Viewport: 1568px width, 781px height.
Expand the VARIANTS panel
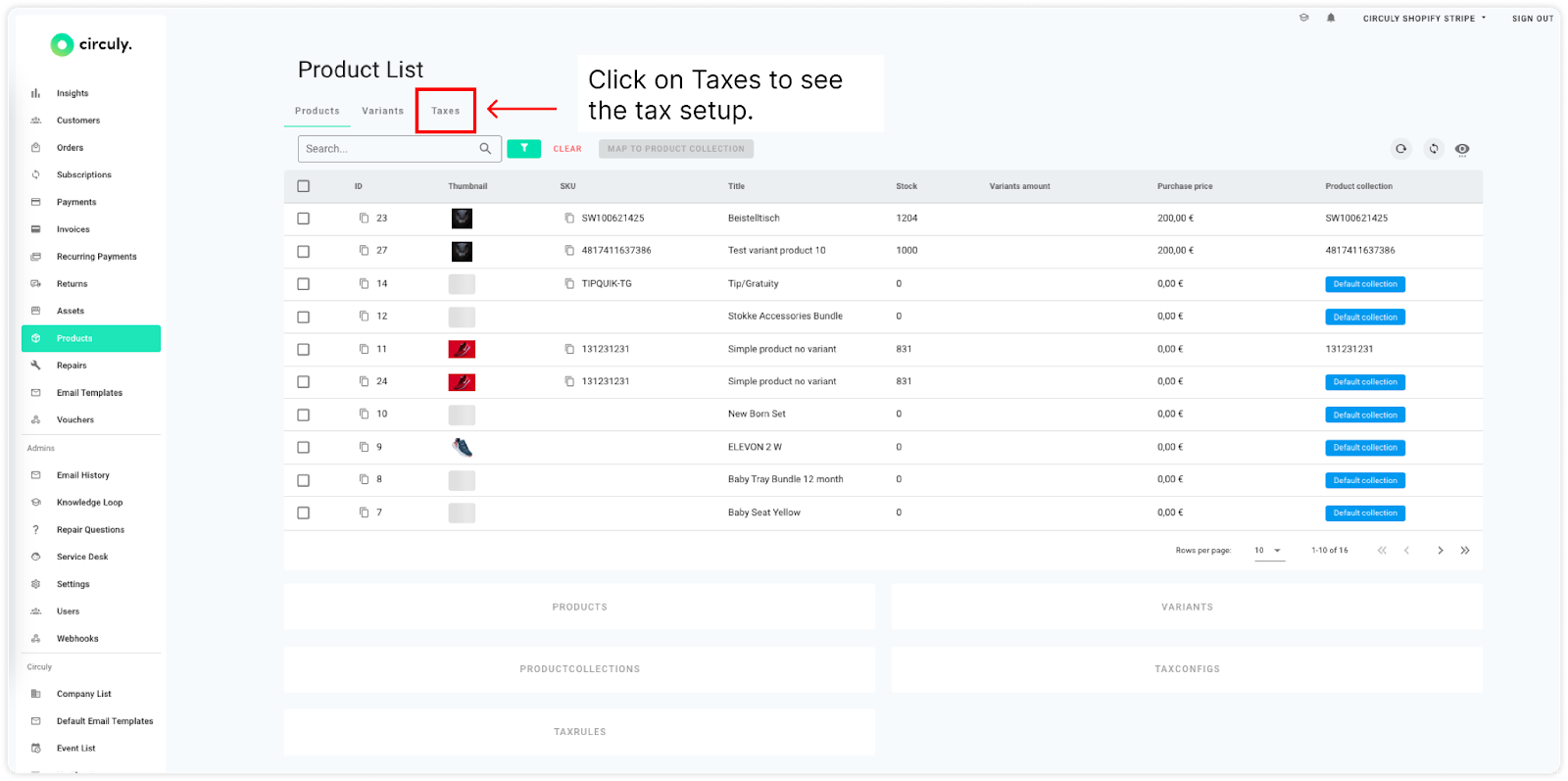[1187, 607]
